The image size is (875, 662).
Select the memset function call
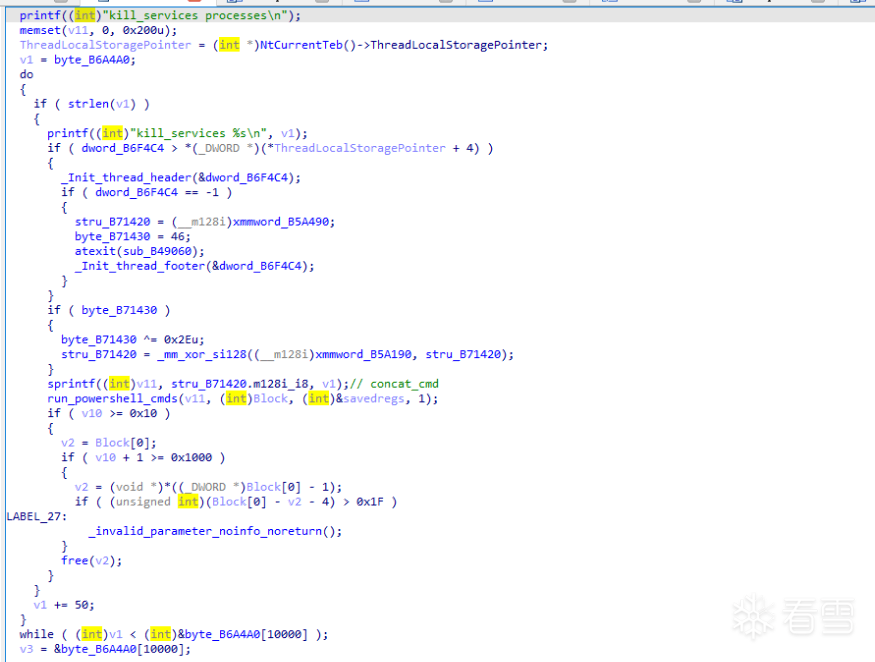pyautogui.click(x=40, y=30)
